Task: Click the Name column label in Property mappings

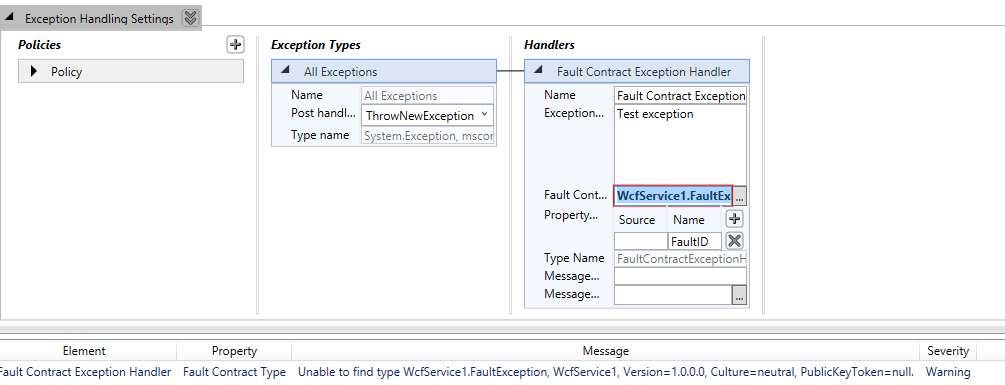Action: coord(688,220)
